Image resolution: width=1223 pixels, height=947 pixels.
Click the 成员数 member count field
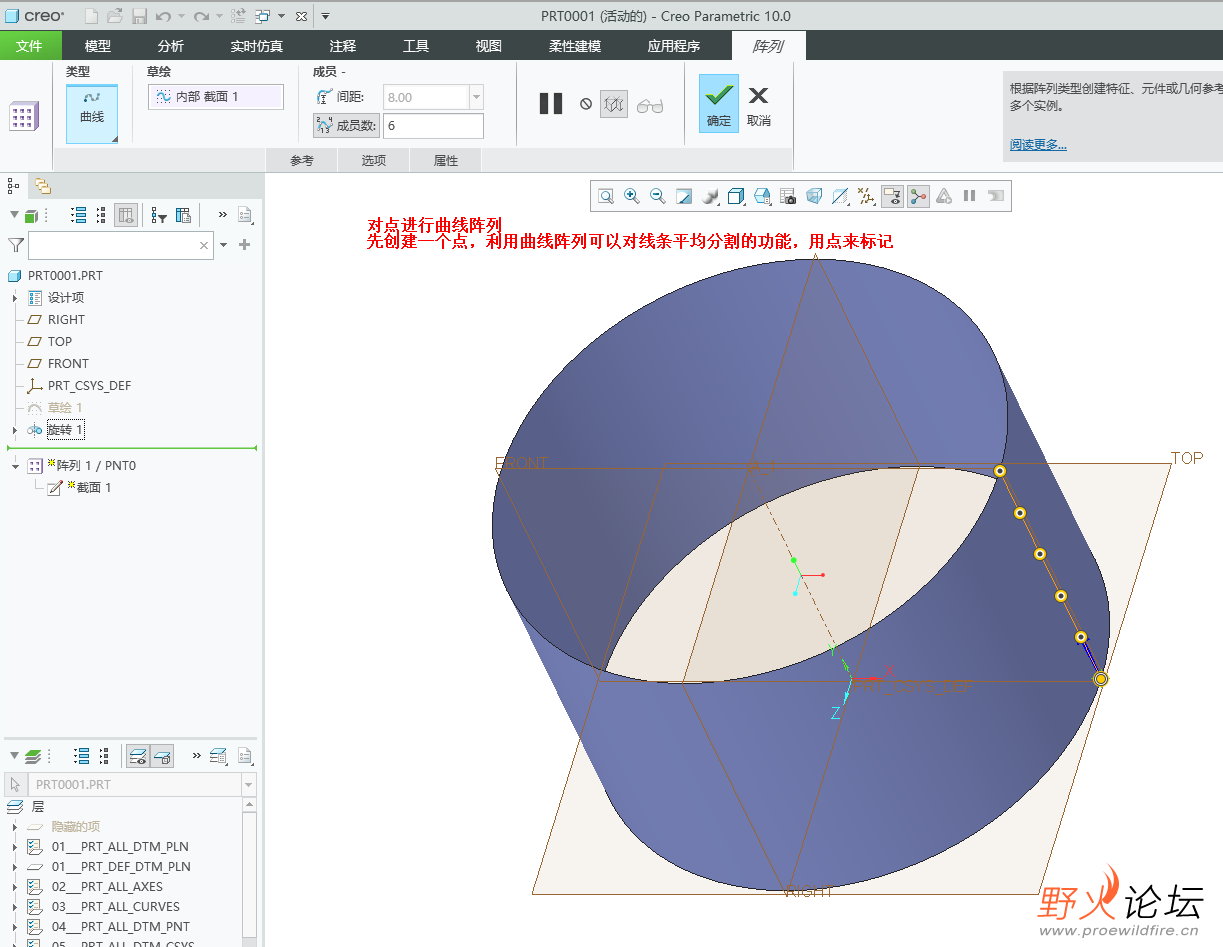433,126
